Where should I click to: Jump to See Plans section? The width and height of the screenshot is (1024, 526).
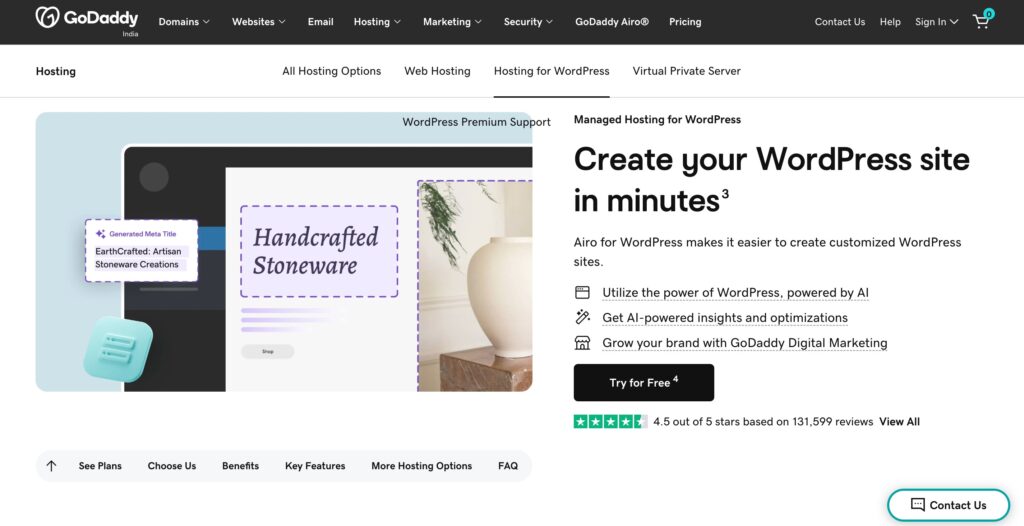coord(100,466)
